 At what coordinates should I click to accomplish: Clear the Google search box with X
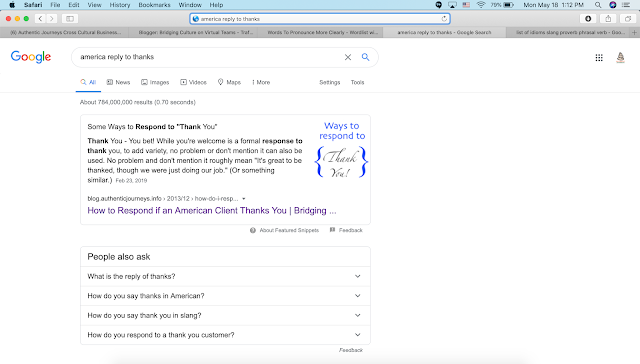click(348, 57)
